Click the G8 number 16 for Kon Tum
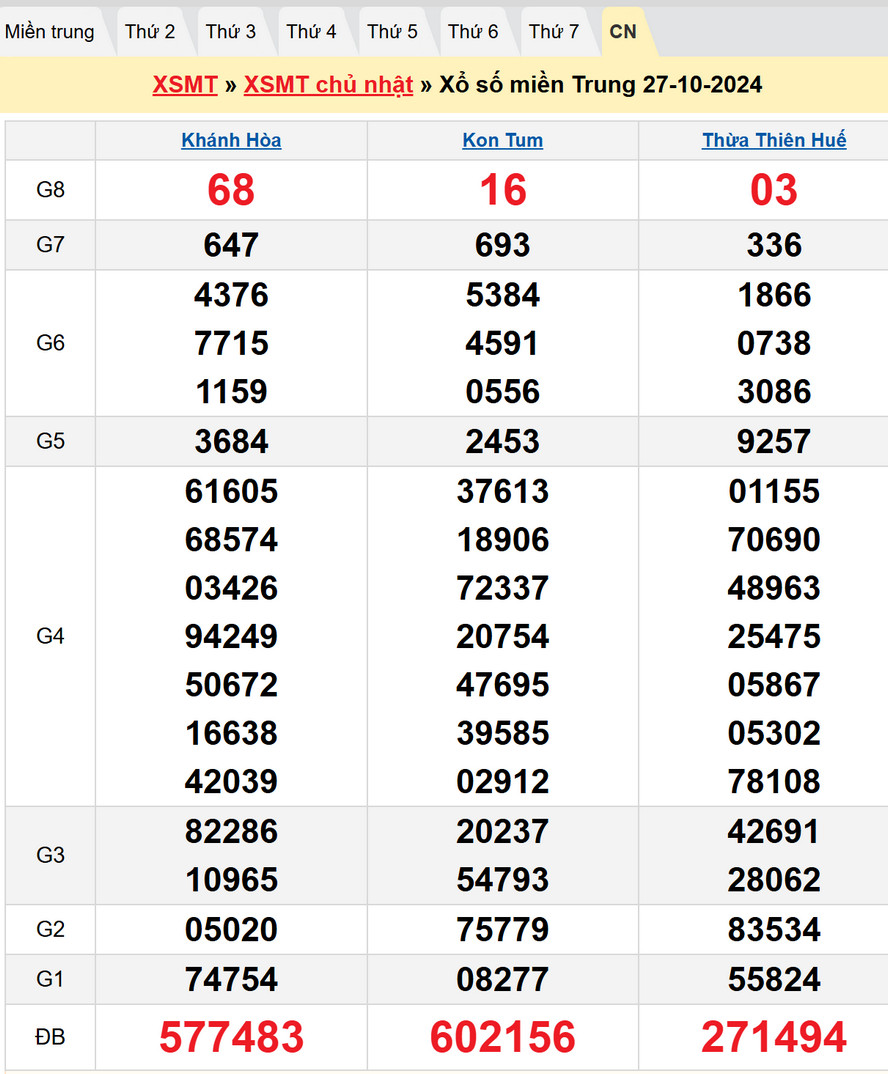 click(503, 190)
